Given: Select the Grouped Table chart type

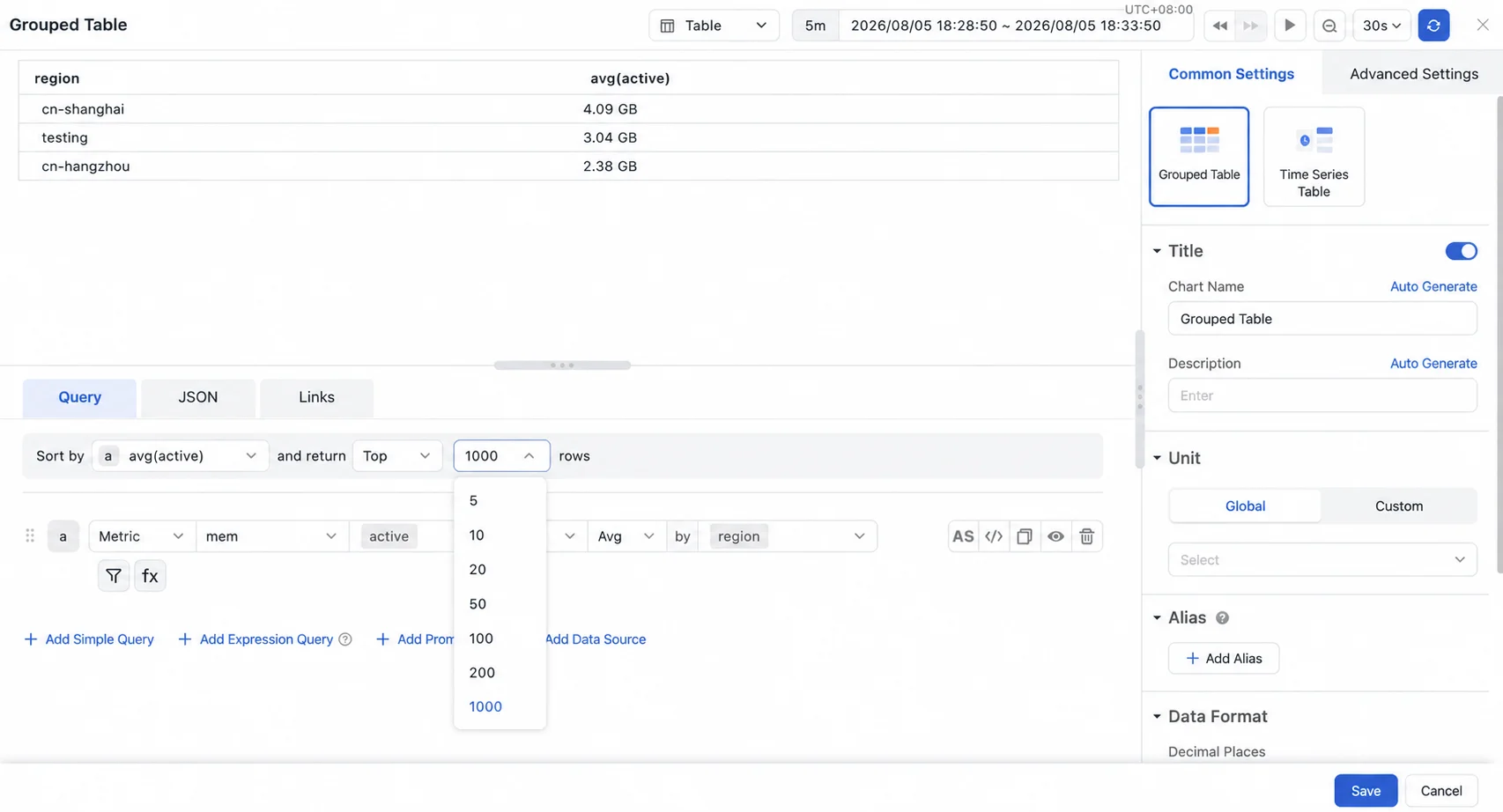Looking at the screenshot, I should pos(1199,157).
